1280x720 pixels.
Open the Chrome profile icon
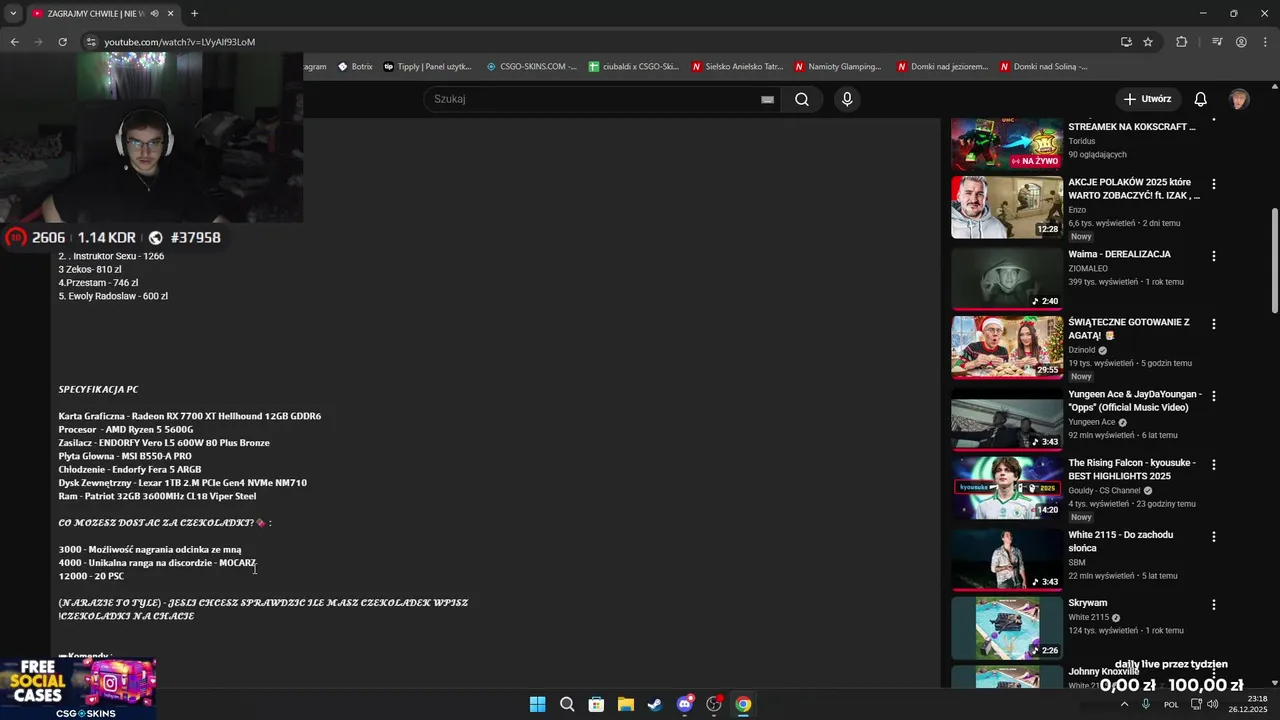pyautogui.click(x=1241, y=42)
